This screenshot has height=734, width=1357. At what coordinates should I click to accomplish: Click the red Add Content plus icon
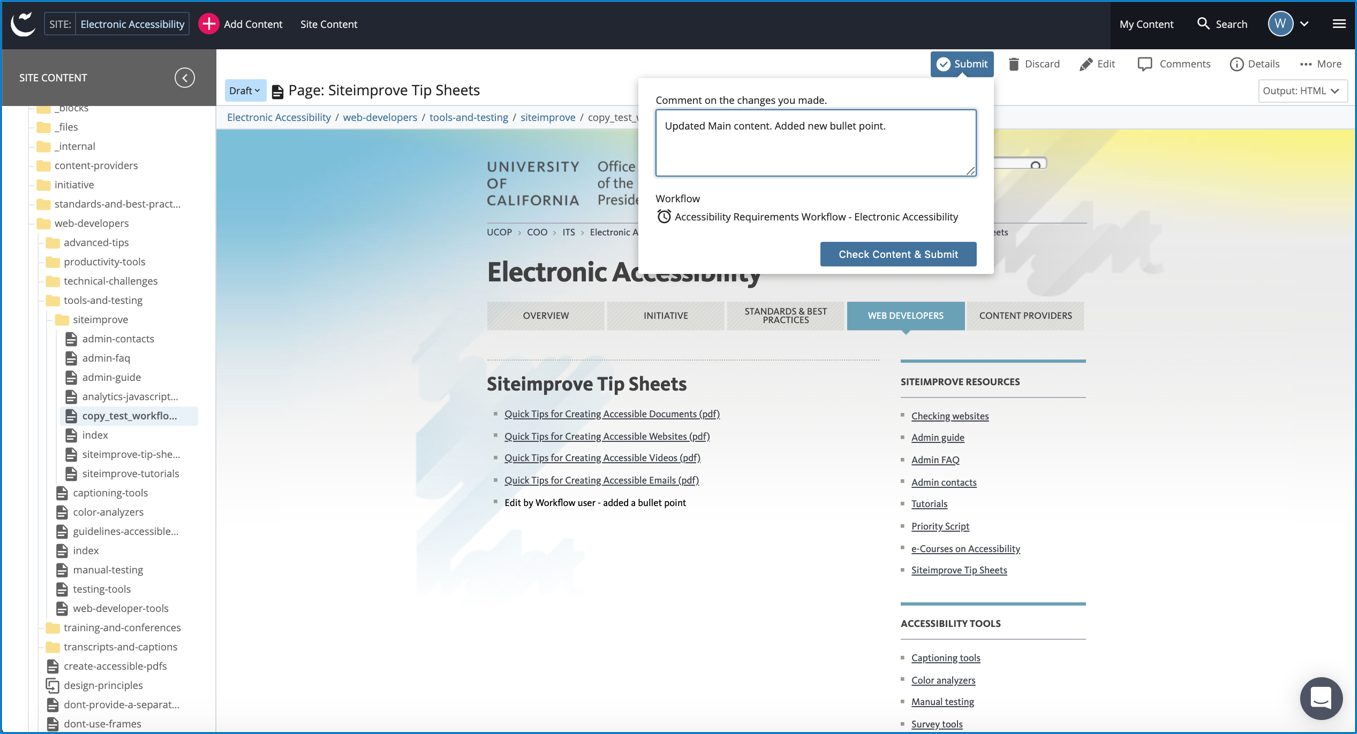tap(208, 24)
